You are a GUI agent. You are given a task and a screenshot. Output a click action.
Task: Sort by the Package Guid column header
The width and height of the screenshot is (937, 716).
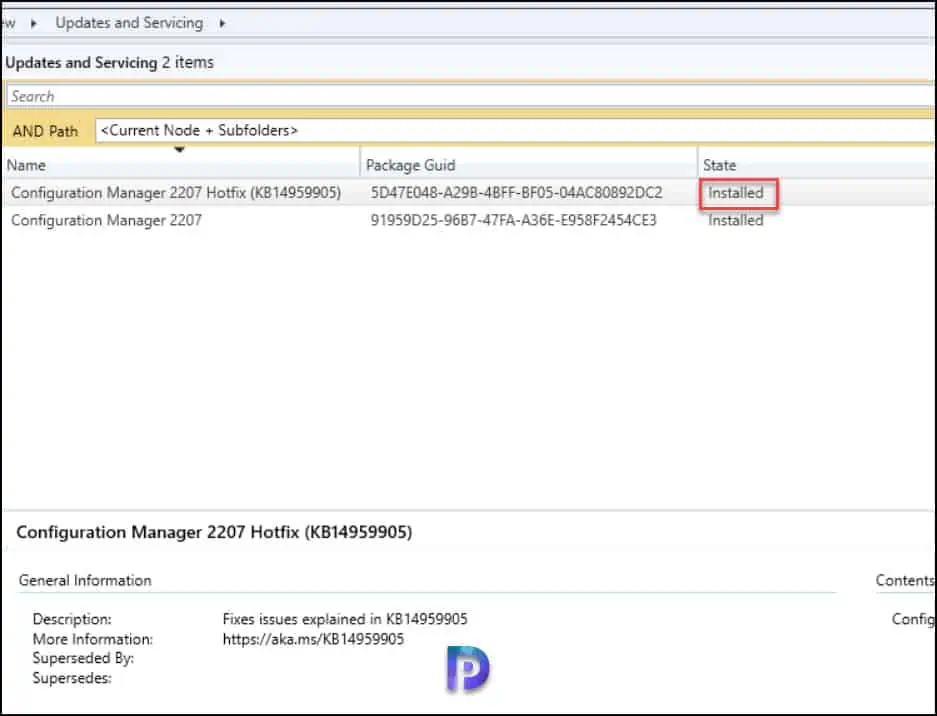tap(529, 165)
